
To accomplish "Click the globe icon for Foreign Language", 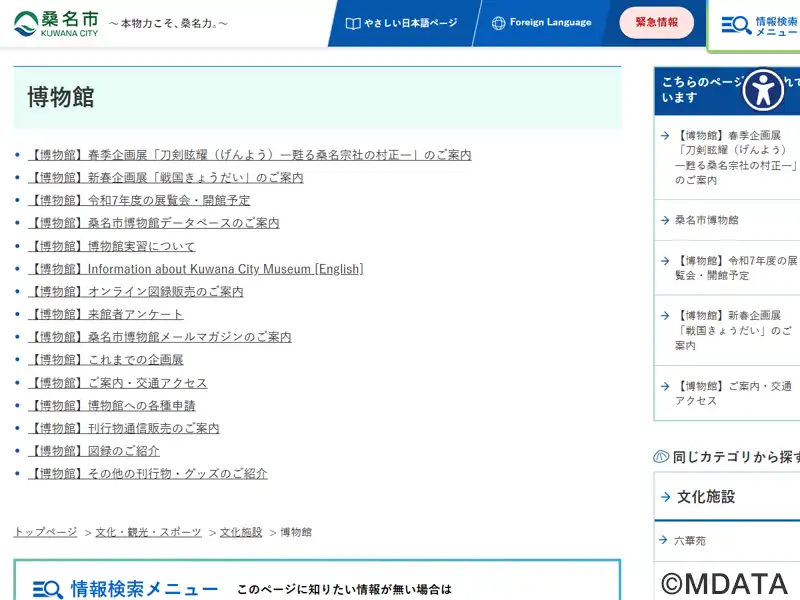I will pos(498,23).
